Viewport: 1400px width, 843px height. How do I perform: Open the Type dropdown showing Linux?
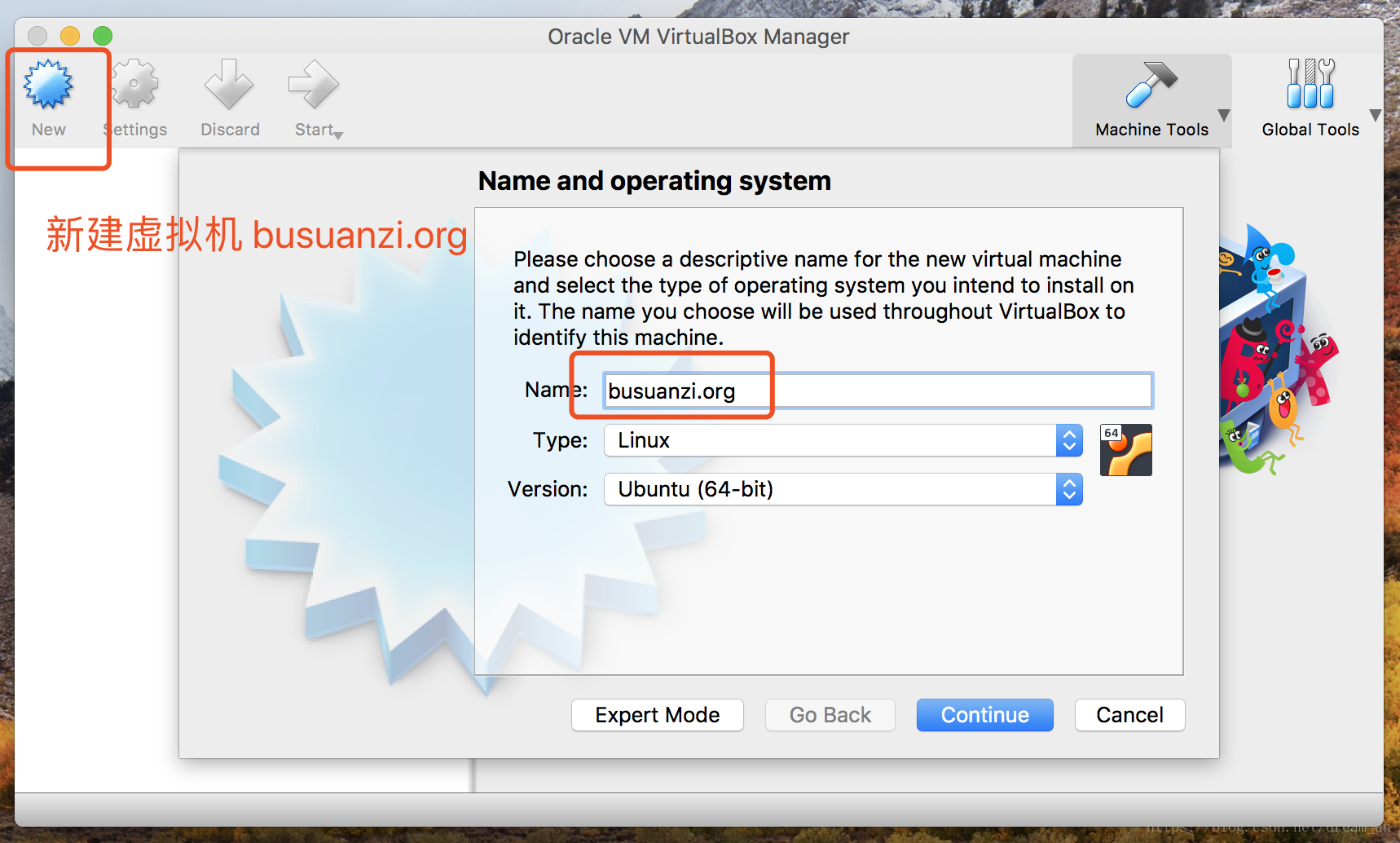pos(843,440)
